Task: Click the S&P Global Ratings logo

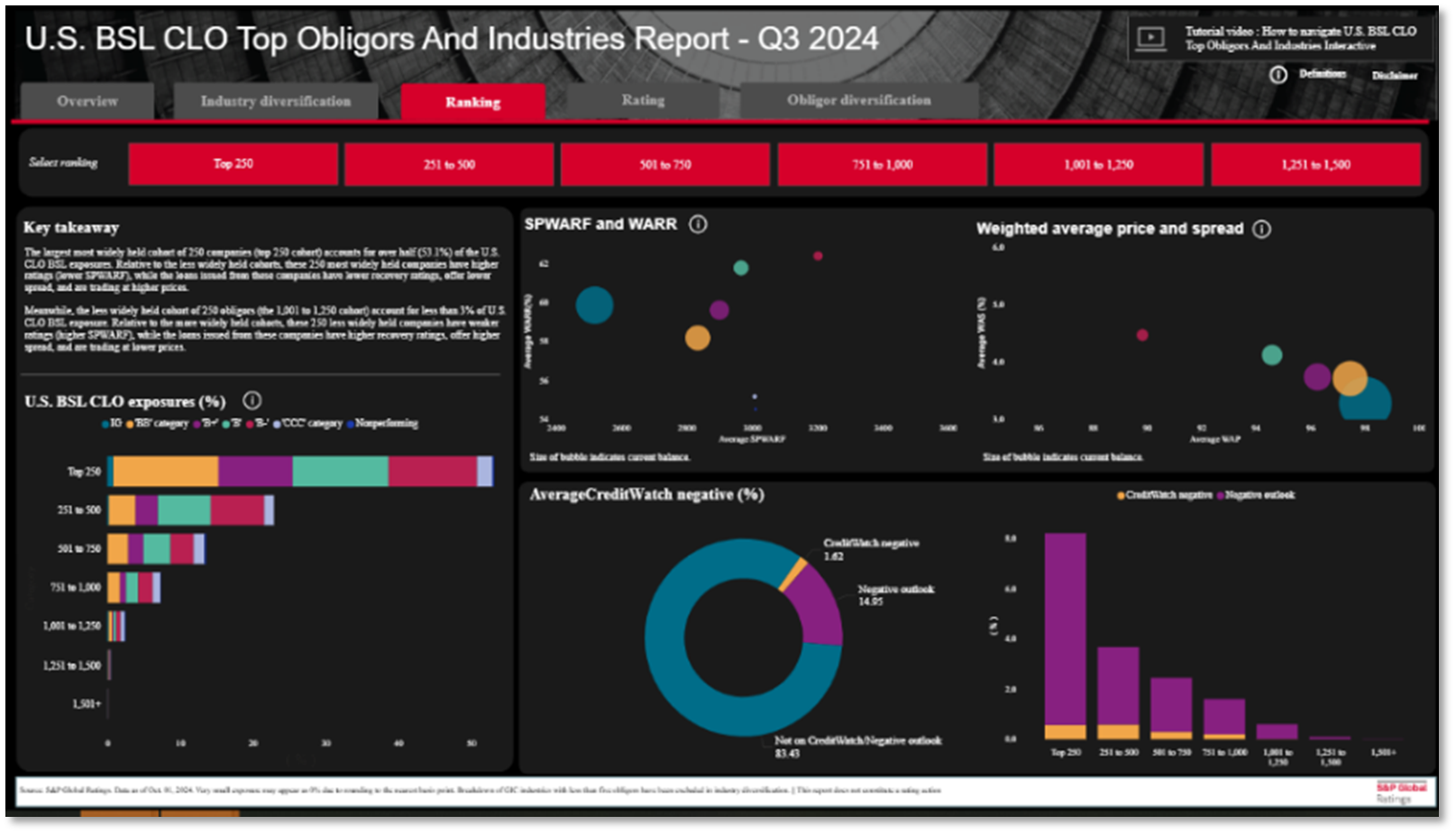Action: point(1400,793)
